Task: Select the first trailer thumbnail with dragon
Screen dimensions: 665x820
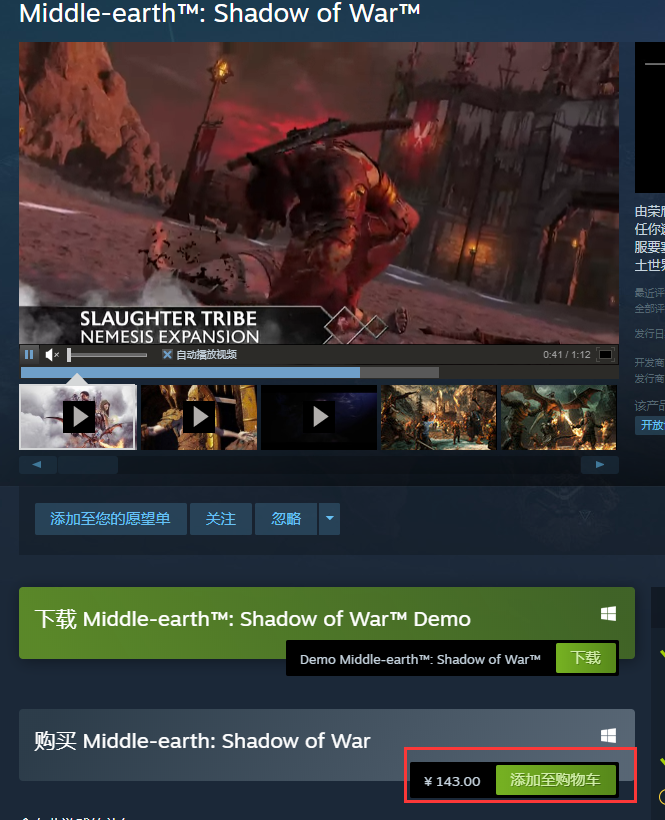Action: click(78, 417)
